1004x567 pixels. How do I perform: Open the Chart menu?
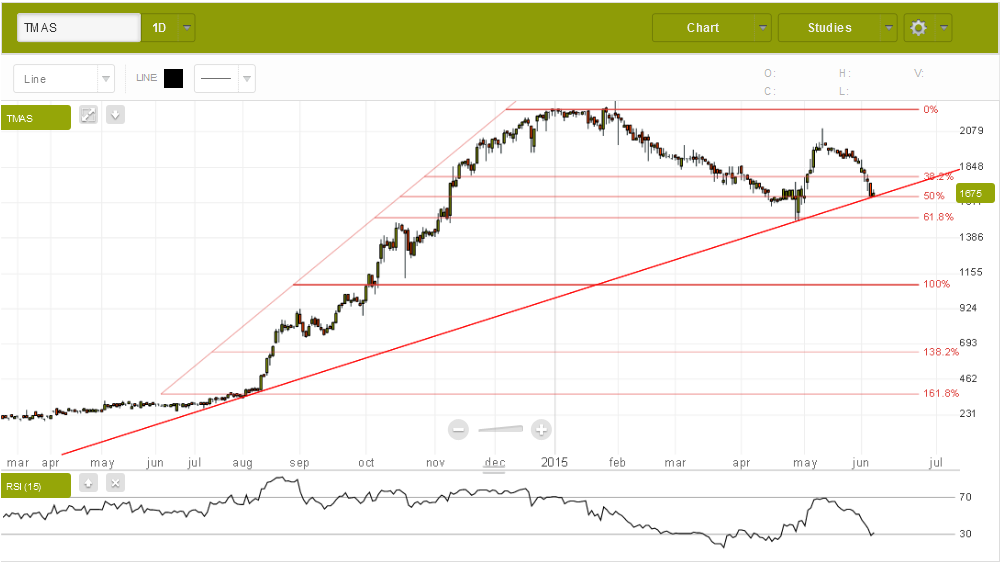tap(711, 28)
